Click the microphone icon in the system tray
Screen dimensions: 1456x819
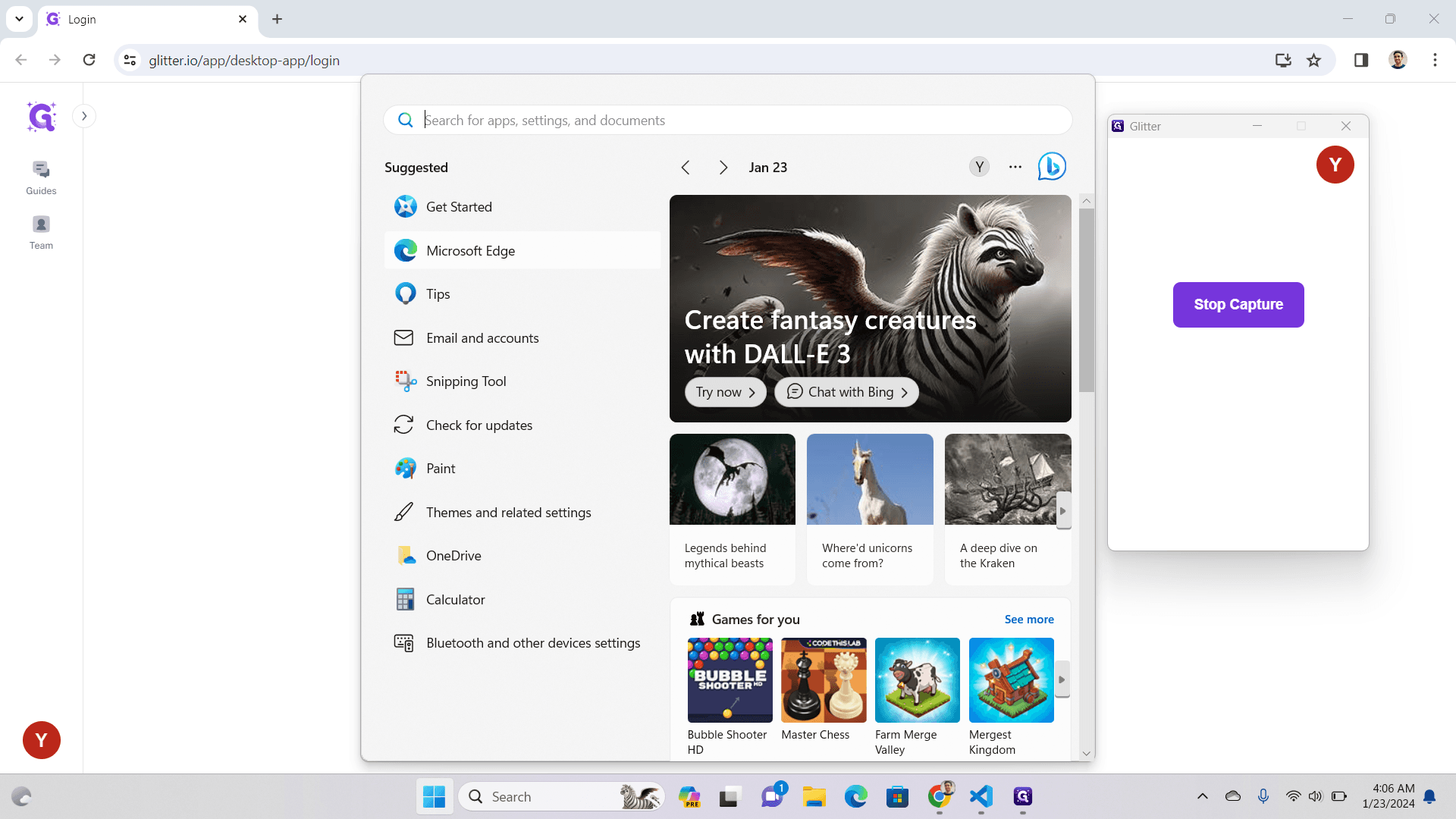[x=1263, y=796]
